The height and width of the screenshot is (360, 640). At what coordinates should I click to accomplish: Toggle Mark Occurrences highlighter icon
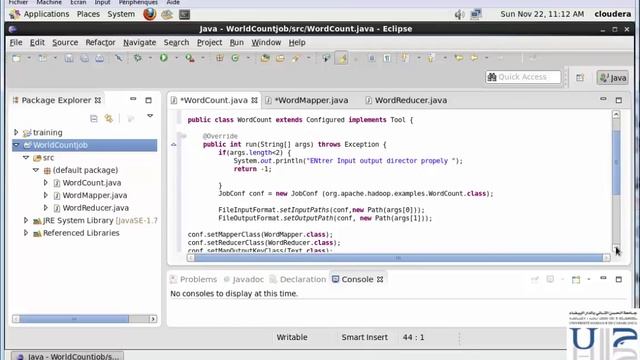click(x=341, y=58)
